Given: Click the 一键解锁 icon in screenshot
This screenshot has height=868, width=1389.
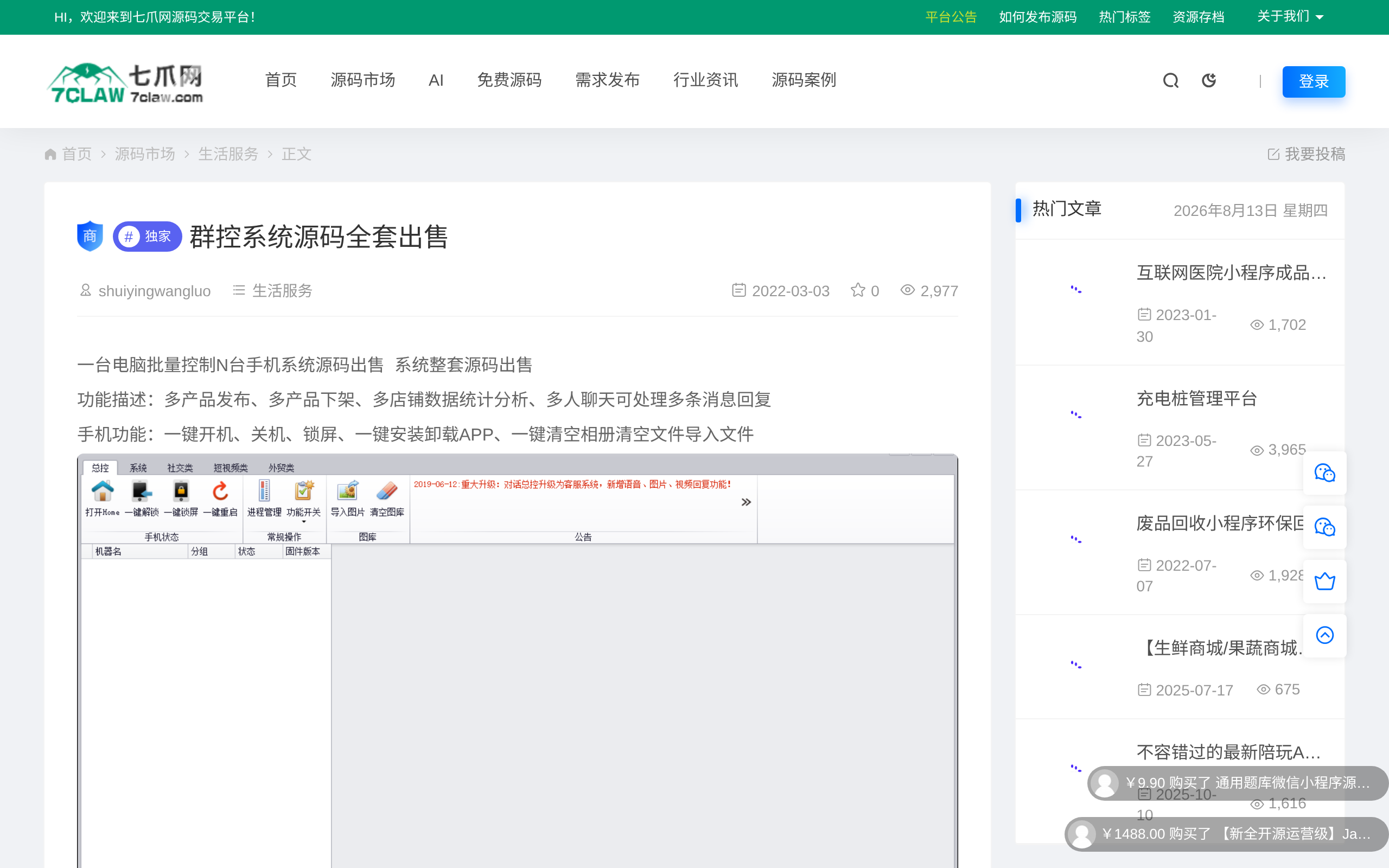Looking at the screenshot, I should click(141, 497).
